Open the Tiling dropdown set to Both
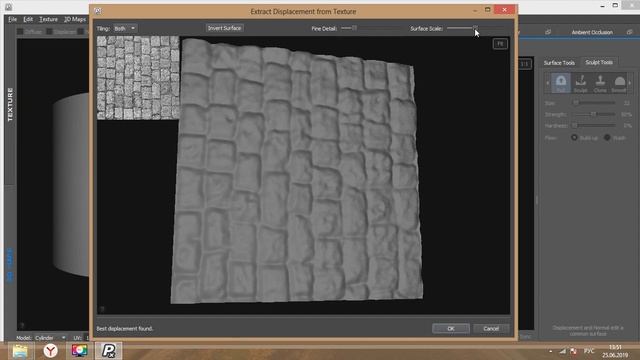 pyautogui.click(x=124, y=29)
